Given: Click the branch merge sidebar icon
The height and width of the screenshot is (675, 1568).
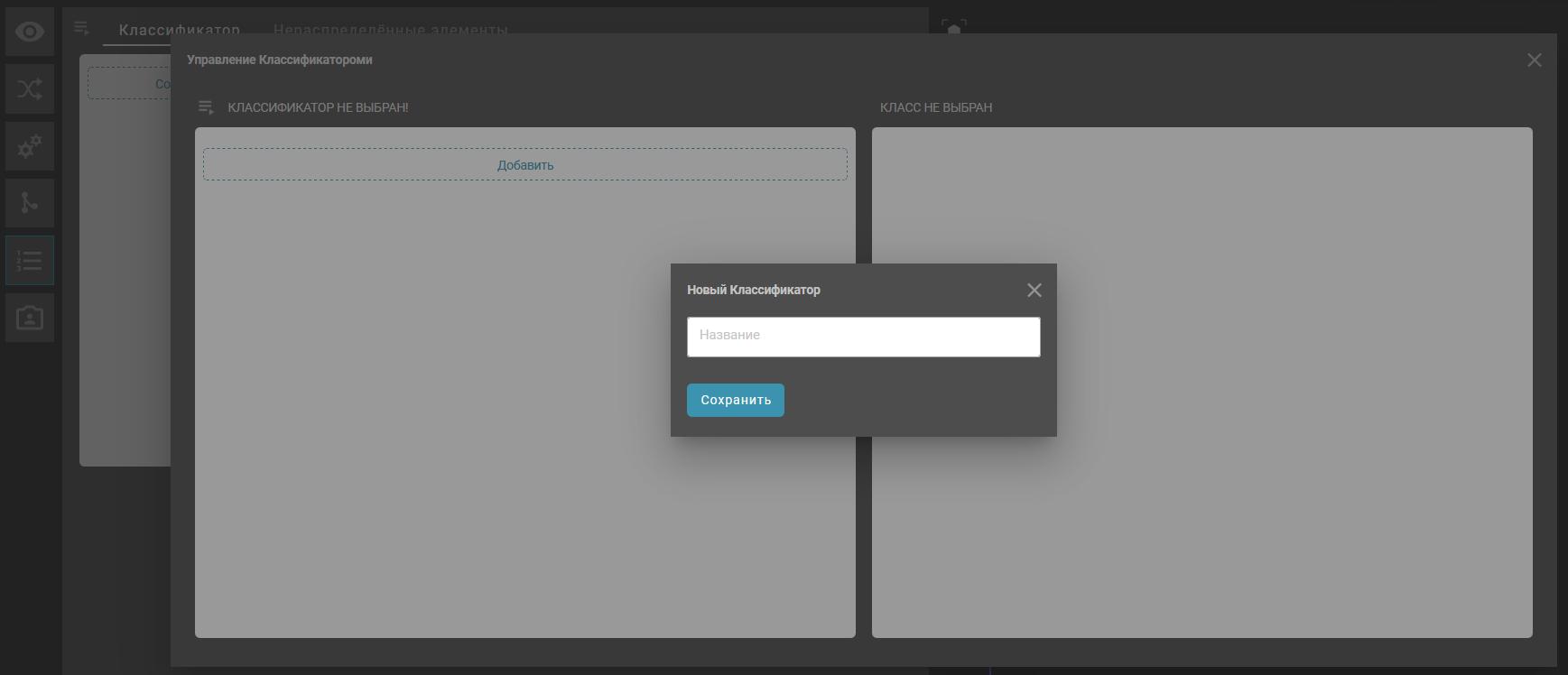Looking at the screenshot, I should coord(30,203).
